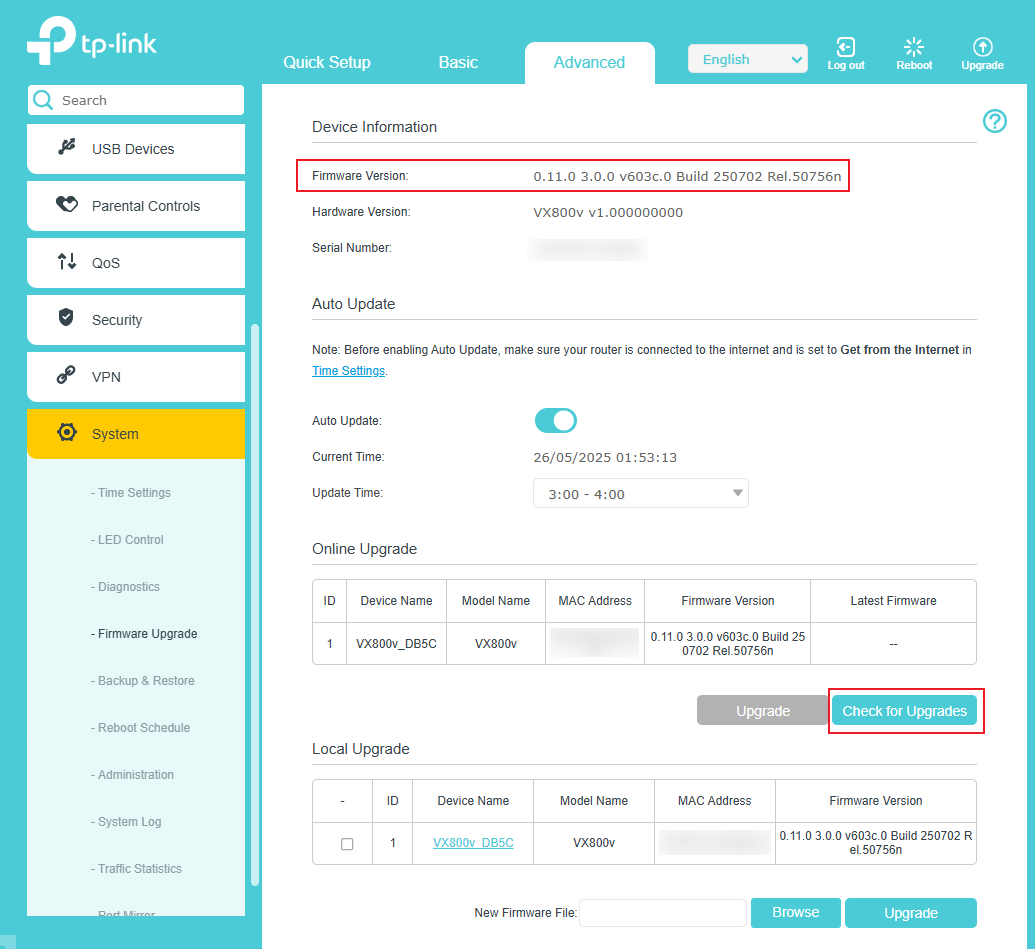Click the QoS arrows icon

(x=67, y=262)
